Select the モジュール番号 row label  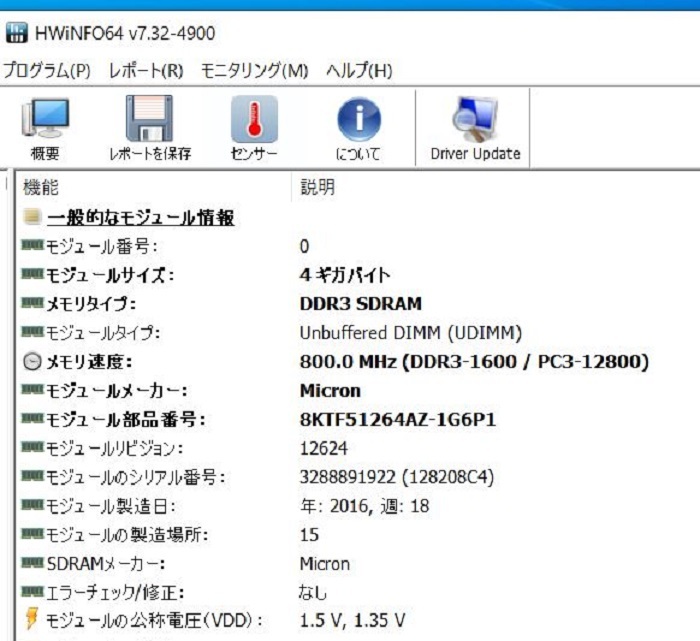pos(102,246)
